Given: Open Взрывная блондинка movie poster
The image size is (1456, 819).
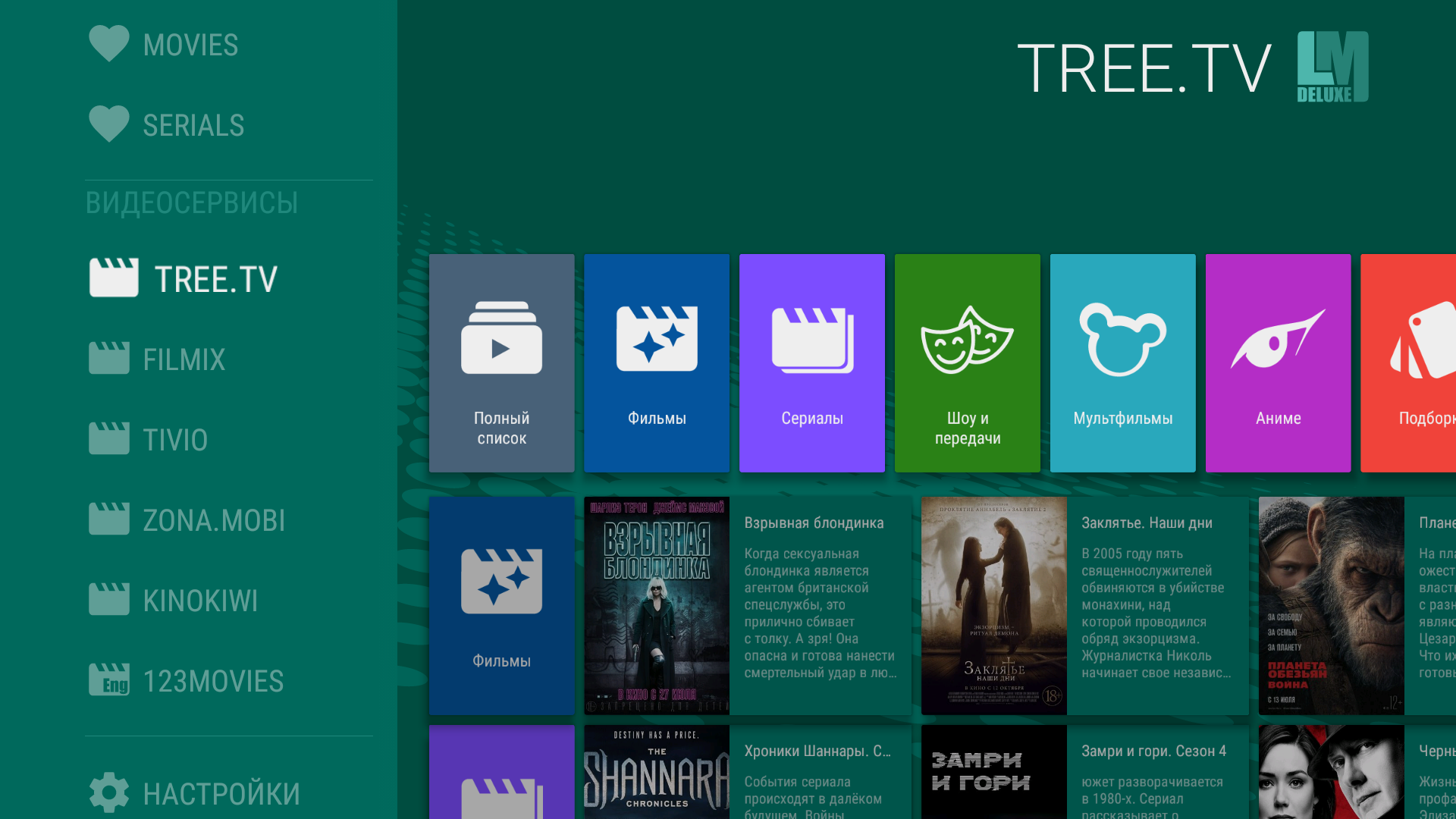Looking at the screenshot, I should (x=657, y=605).
